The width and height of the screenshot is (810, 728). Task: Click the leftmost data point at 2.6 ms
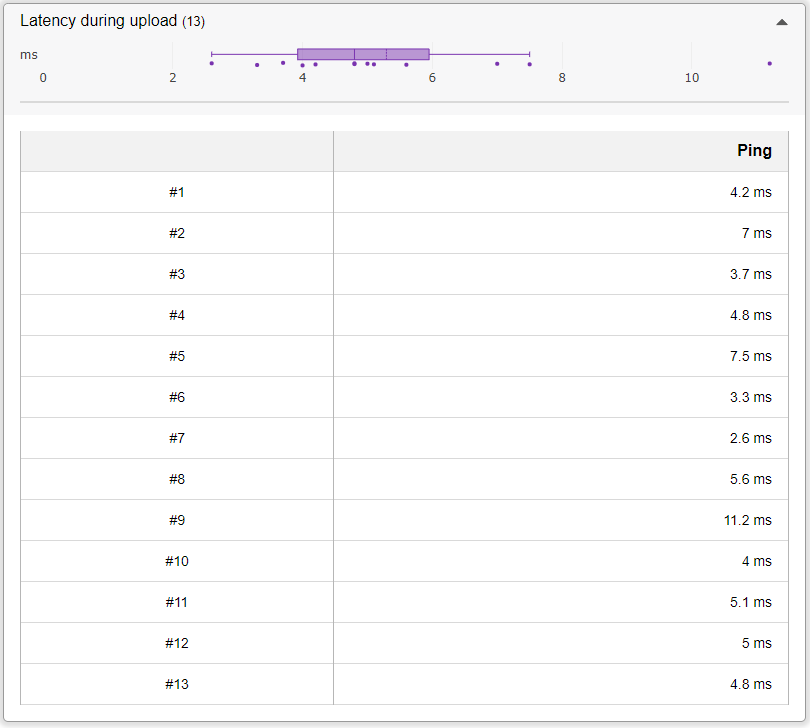point(212,64)
